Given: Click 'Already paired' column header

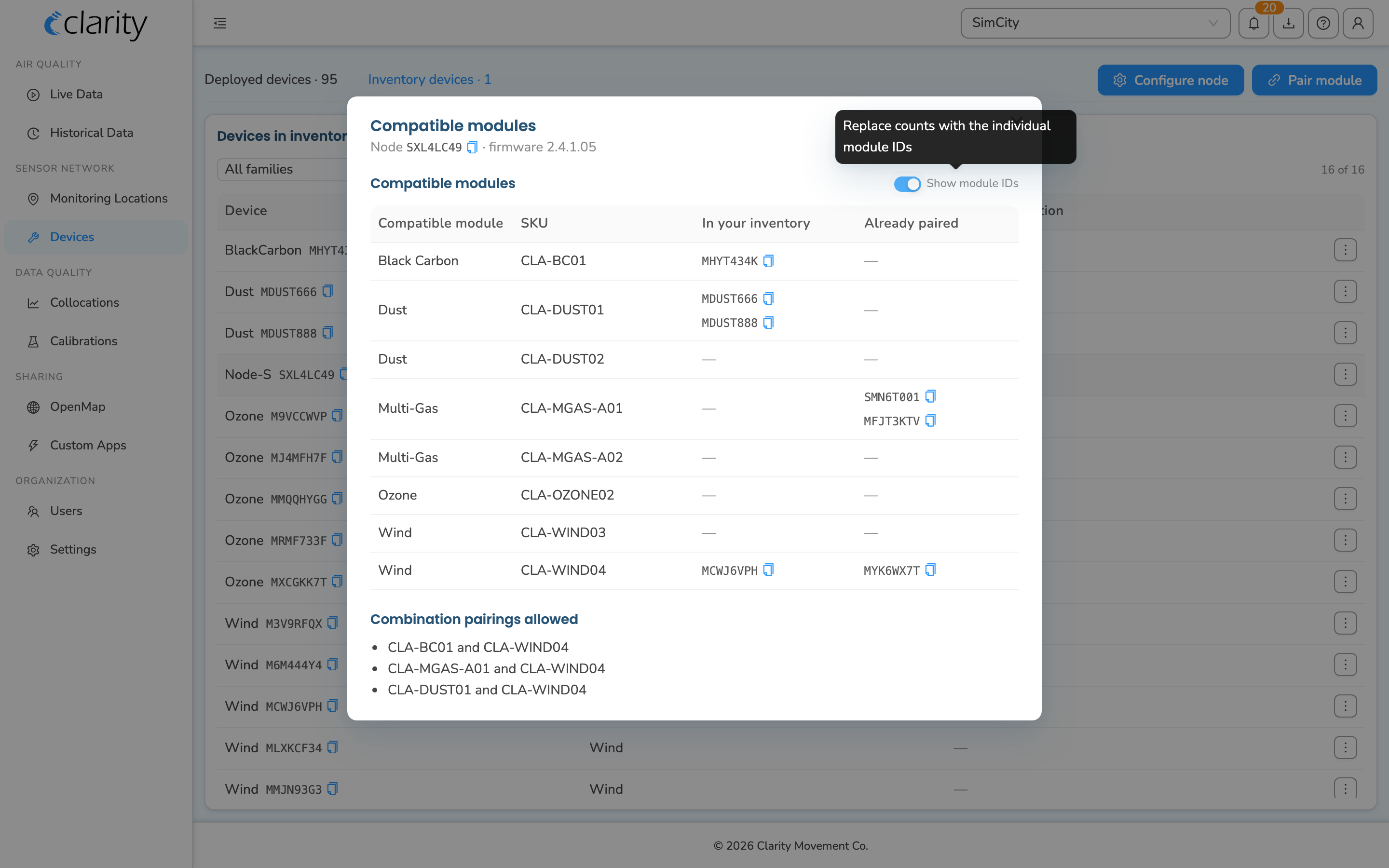Looking at the screenshot, I should tap(911, 223).
